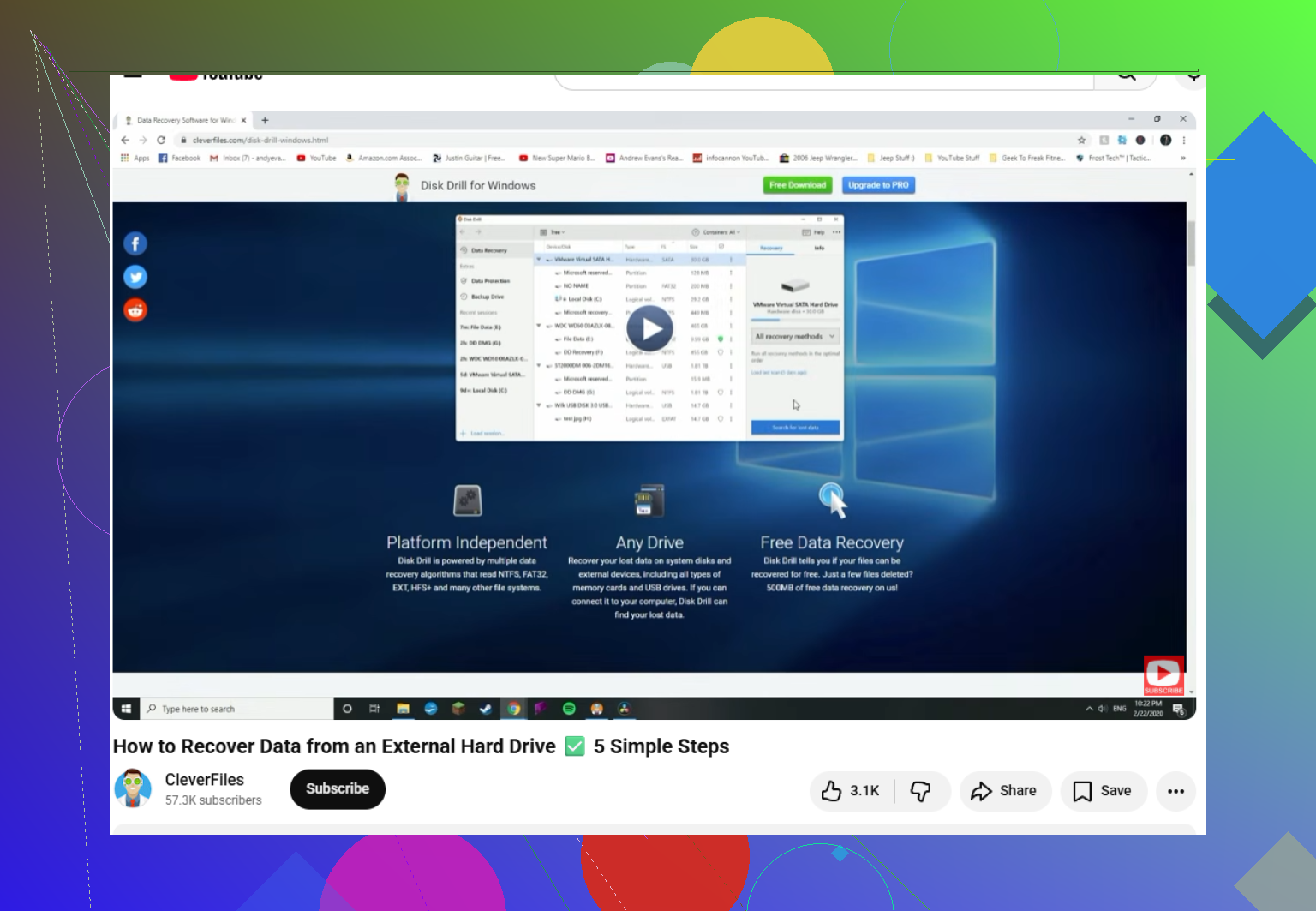This screenshot has width=1316, height=911.
Task: Open the CleverFiles channel avatar
Action: [x=133, y=789]
